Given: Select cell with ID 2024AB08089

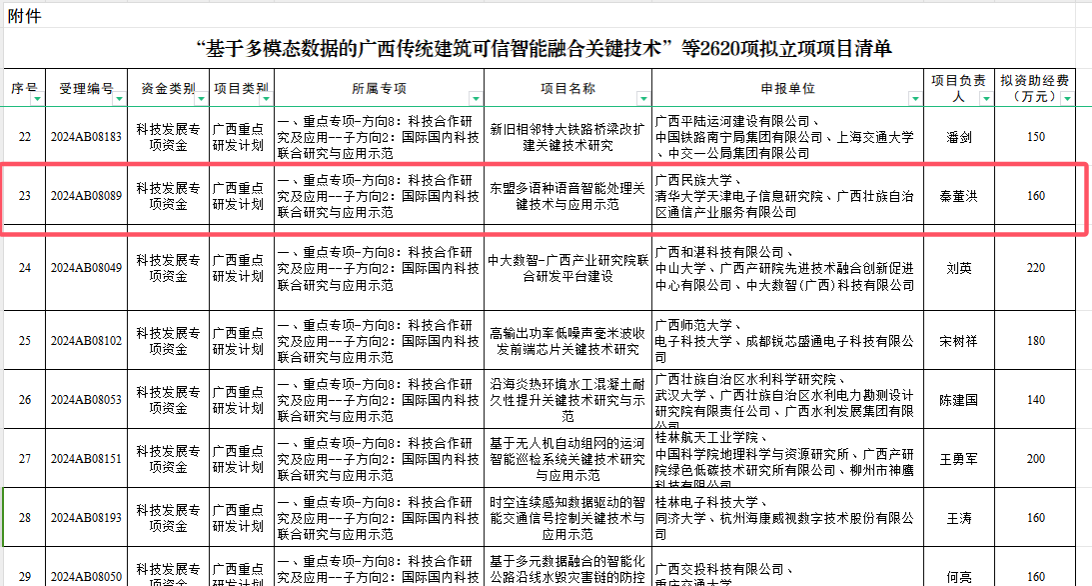Looking at the screenshot, I should tap(86, 196).
